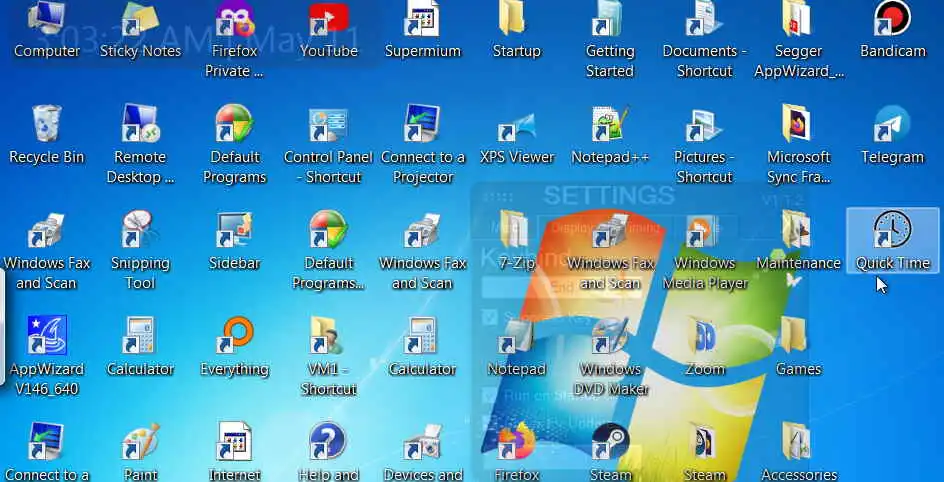Image resolution: width=944 pixels, height=482 pixels.
Task: Open the Recycle Bin
Action: click(x=46, y=125)
